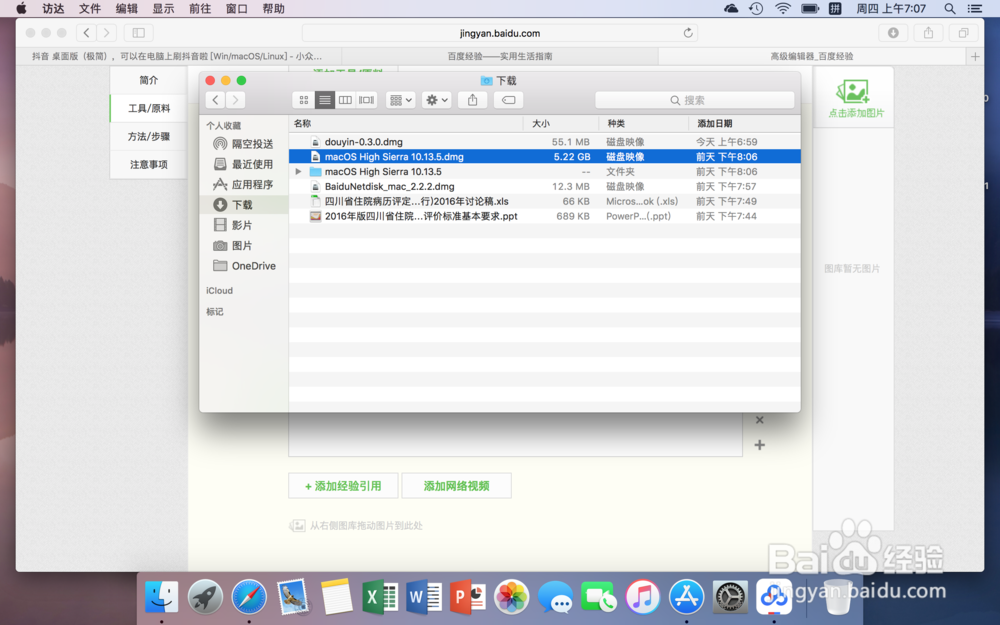This screenshot has height=625, width=1000.
Task: Show Safari downloads
Action: [893, 33]
